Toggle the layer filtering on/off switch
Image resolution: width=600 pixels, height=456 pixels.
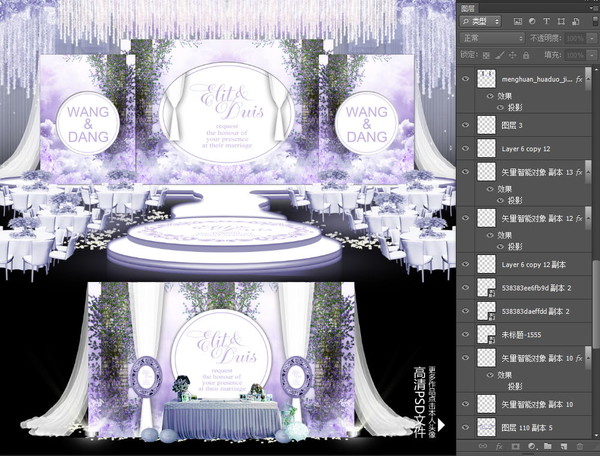[594, 21]
